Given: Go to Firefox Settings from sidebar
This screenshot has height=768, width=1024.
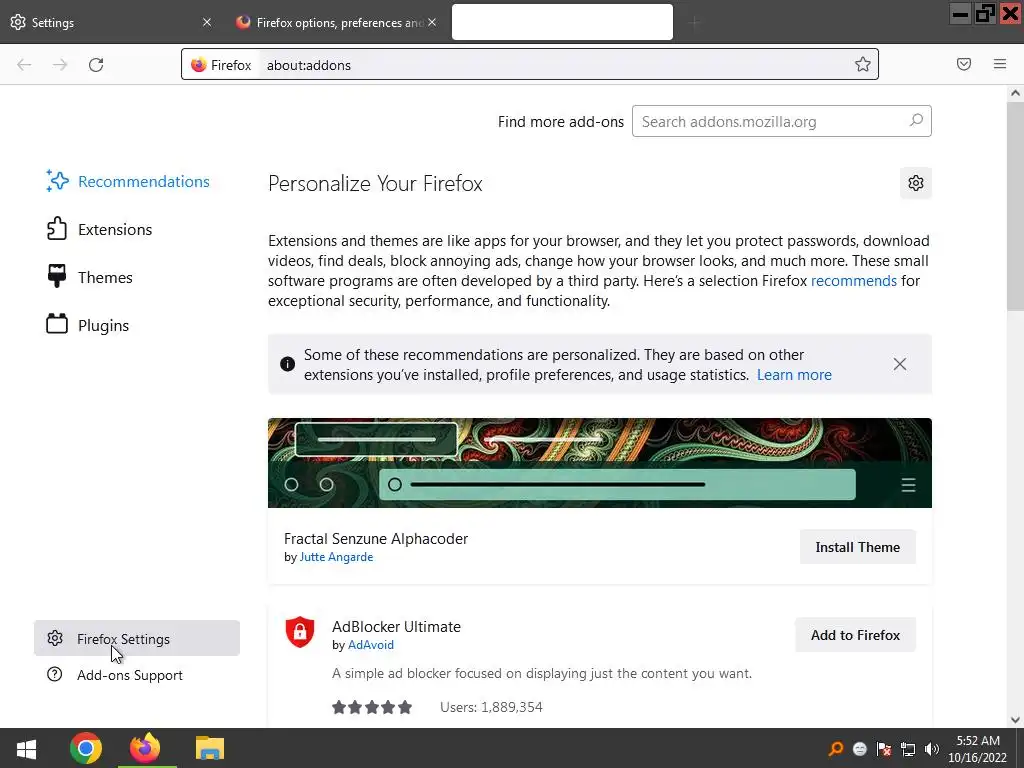Looking at the screenshot, I should (136, 638).
